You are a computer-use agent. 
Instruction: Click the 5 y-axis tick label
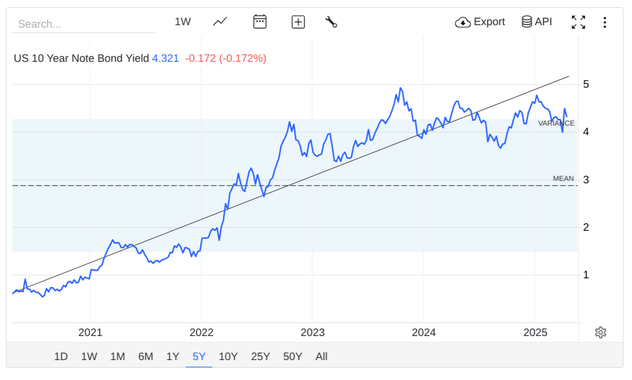point(586,85)
